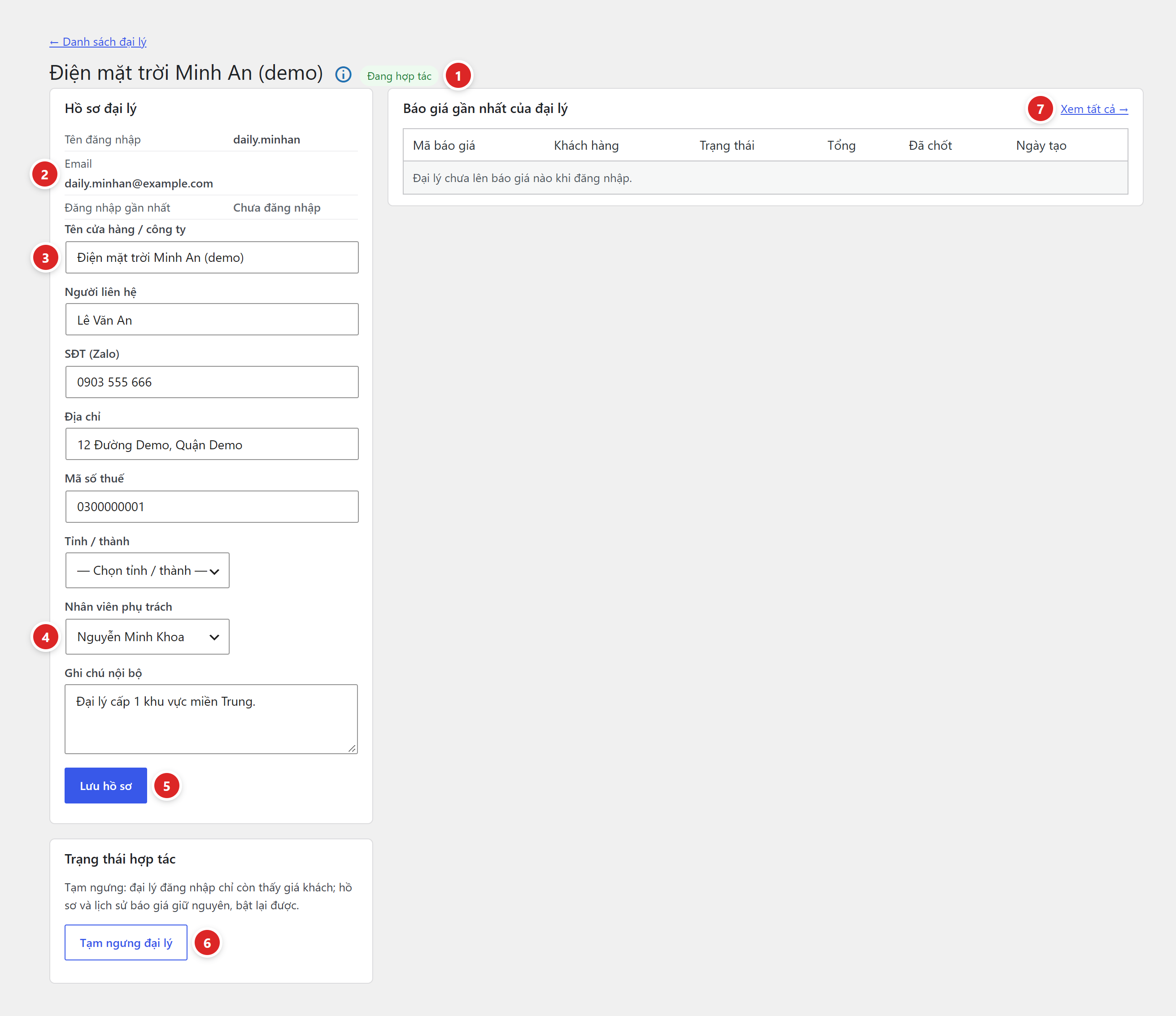The height and width of the screenshot is (1016, 1176).
Task: Click the Tổng column header
Action: pyautogui.click(x=841, y=145)
